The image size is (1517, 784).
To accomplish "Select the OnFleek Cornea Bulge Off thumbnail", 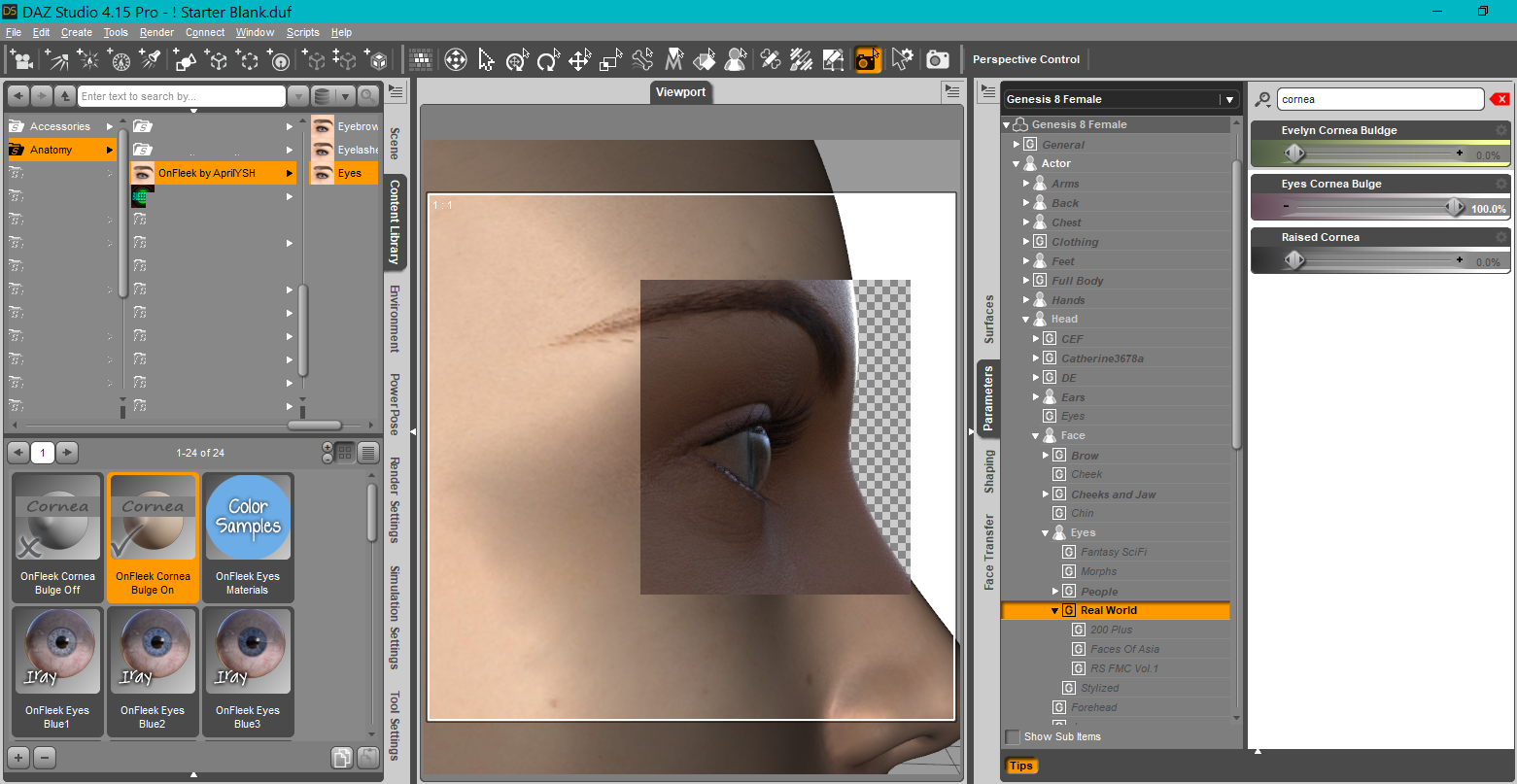I will 57,537.
